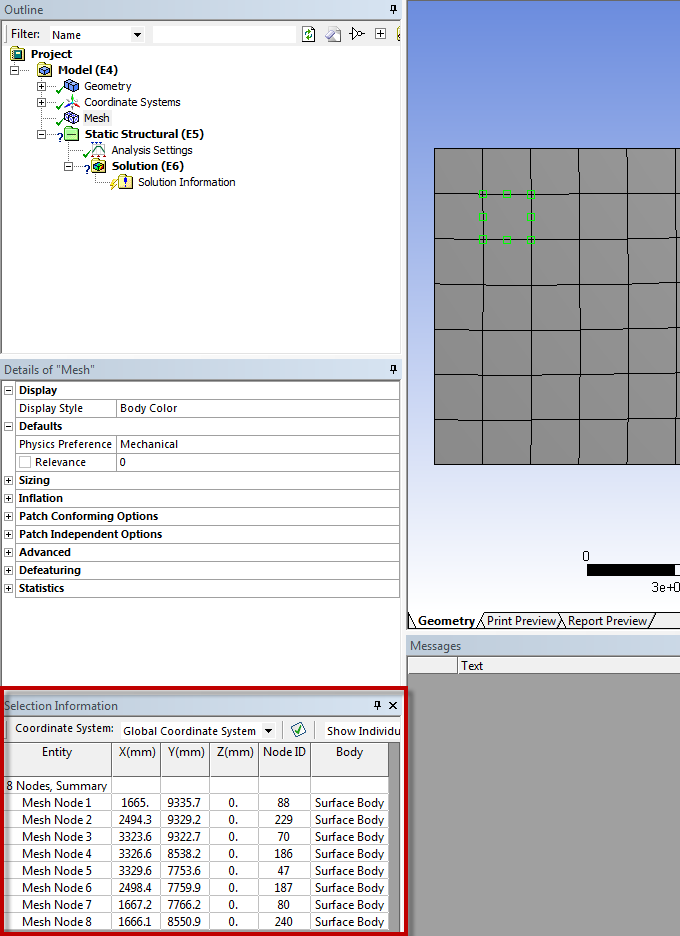Collapse the Defaults section
The height and width of the screenshot is (936, 680).
8,426
